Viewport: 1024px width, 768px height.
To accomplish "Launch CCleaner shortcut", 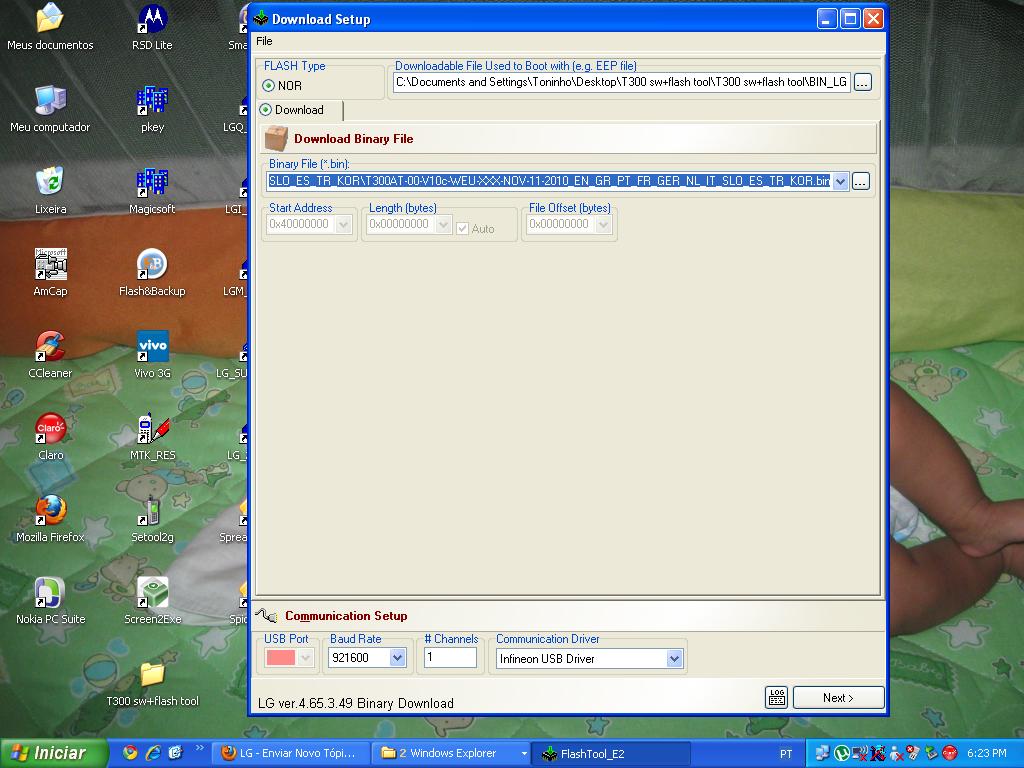I will click(50, 355).
